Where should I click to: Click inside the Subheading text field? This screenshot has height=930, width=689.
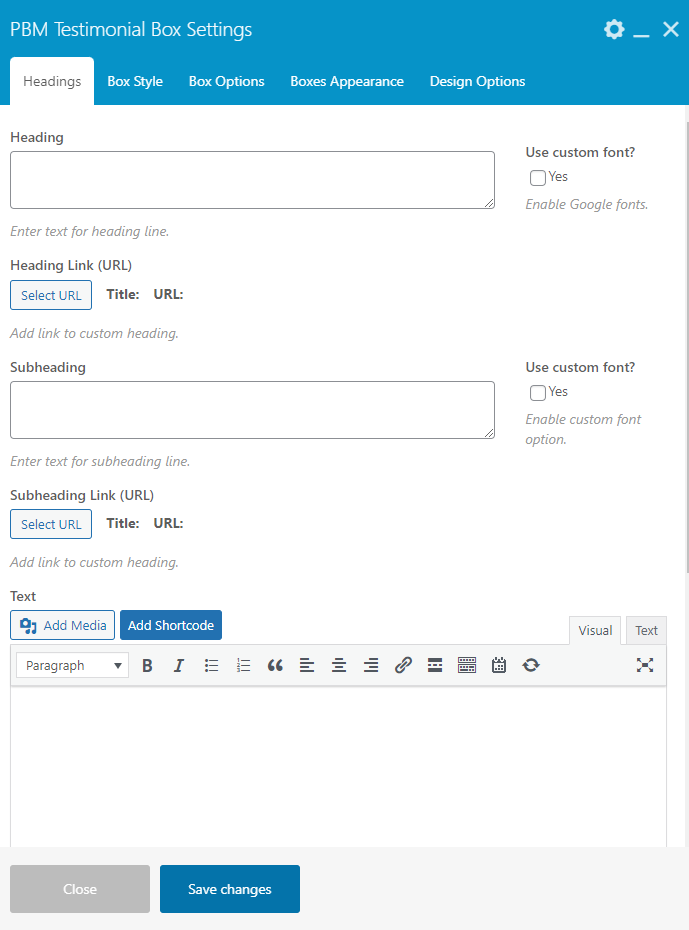(252, 409)
